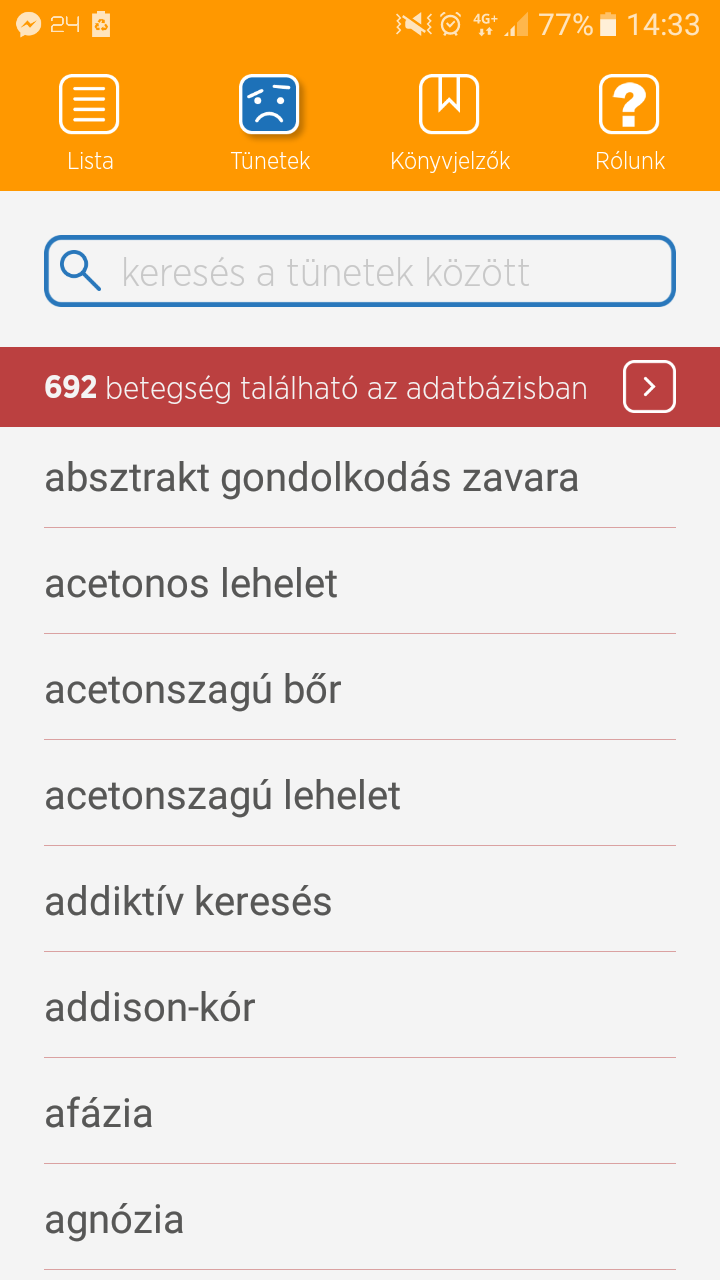Tap the Rólunk question mark icon

(629, 104)
